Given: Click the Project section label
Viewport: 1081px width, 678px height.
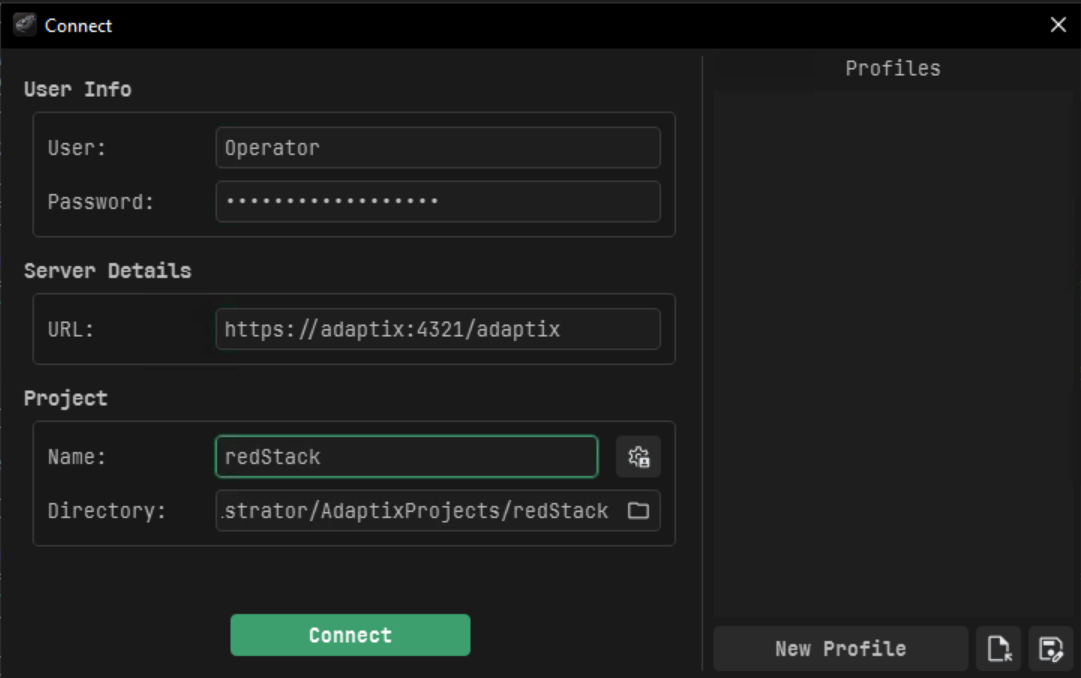Looking at the screenshot, I should (65, 399).
